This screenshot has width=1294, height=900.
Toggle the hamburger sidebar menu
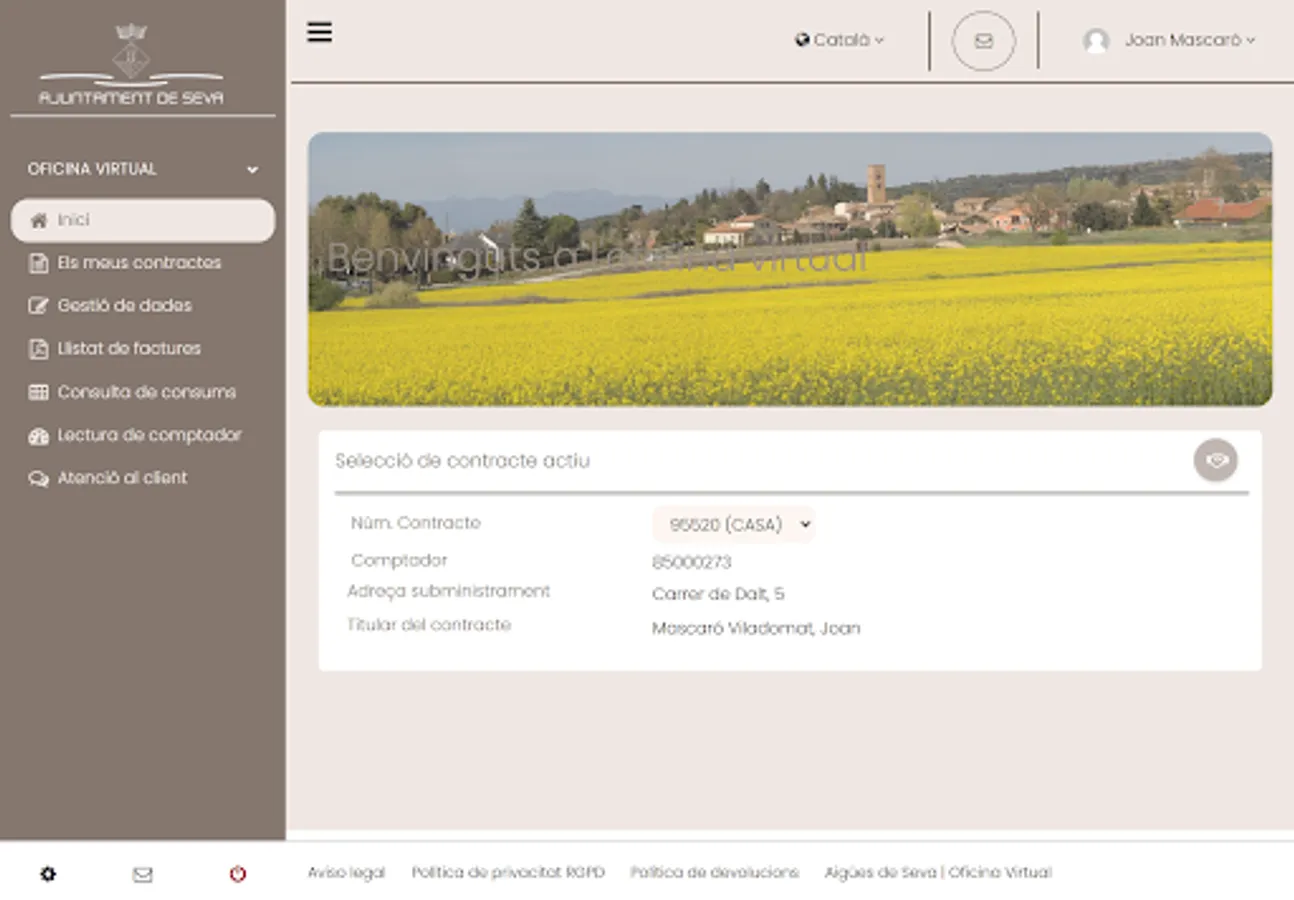coord(319,32)
